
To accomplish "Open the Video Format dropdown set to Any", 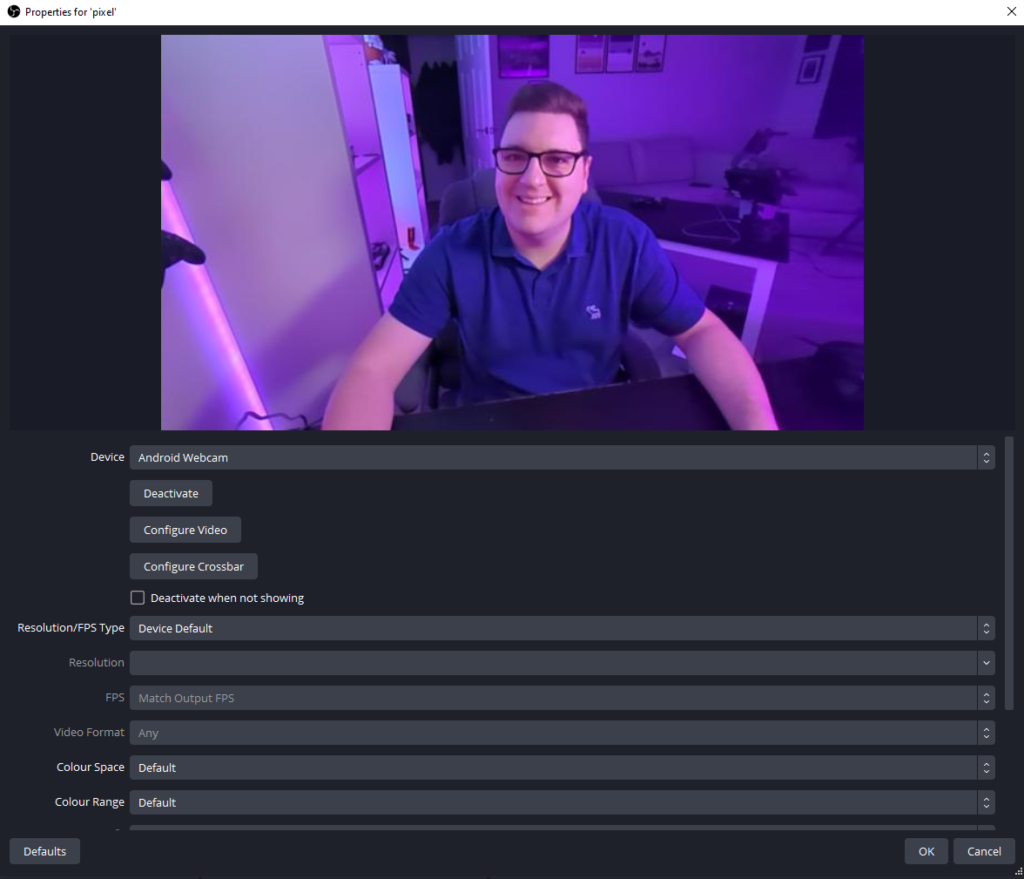I will pyautogui.click(x=561, y=733).
